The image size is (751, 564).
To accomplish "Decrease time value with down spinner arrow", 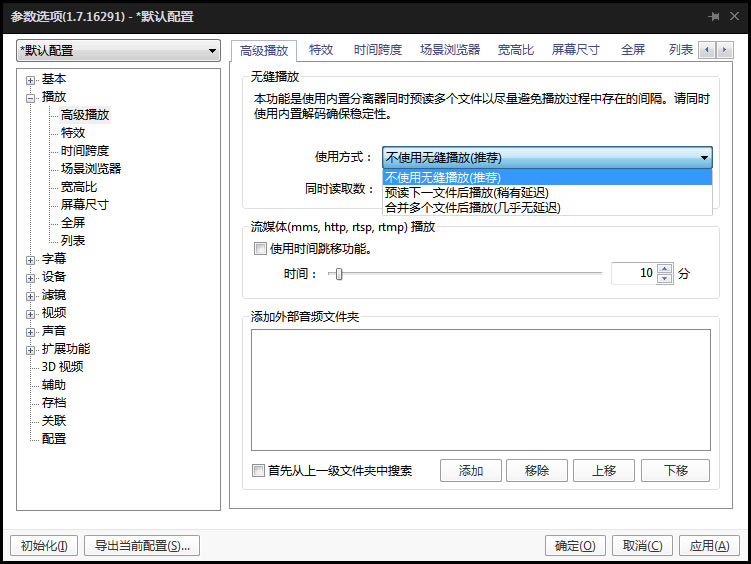I will [665, 279].
